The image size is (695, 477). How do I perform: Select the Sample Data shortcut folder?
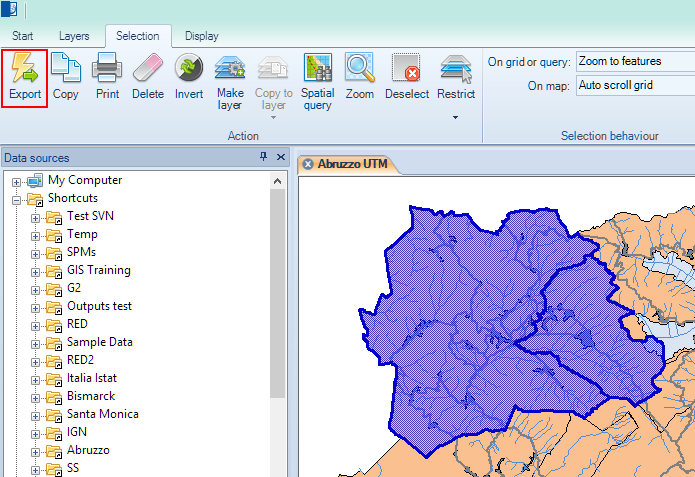[x=100, y=342]
